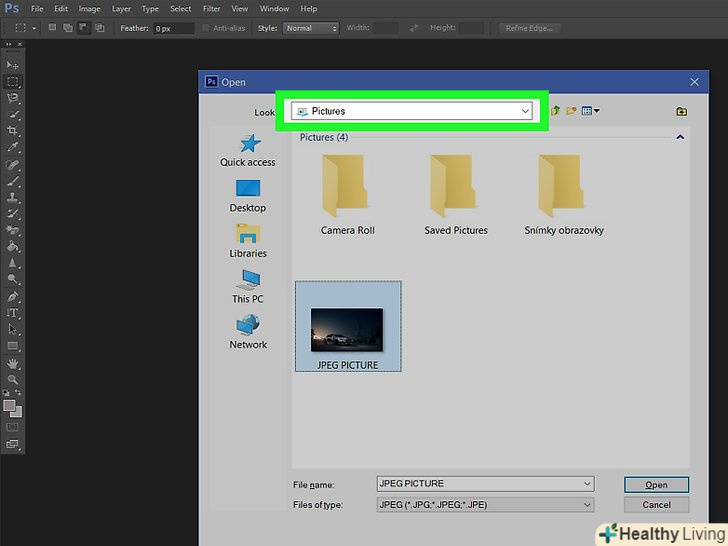
Task: Expand the Files of type dropdown
Action: (485, 505)
